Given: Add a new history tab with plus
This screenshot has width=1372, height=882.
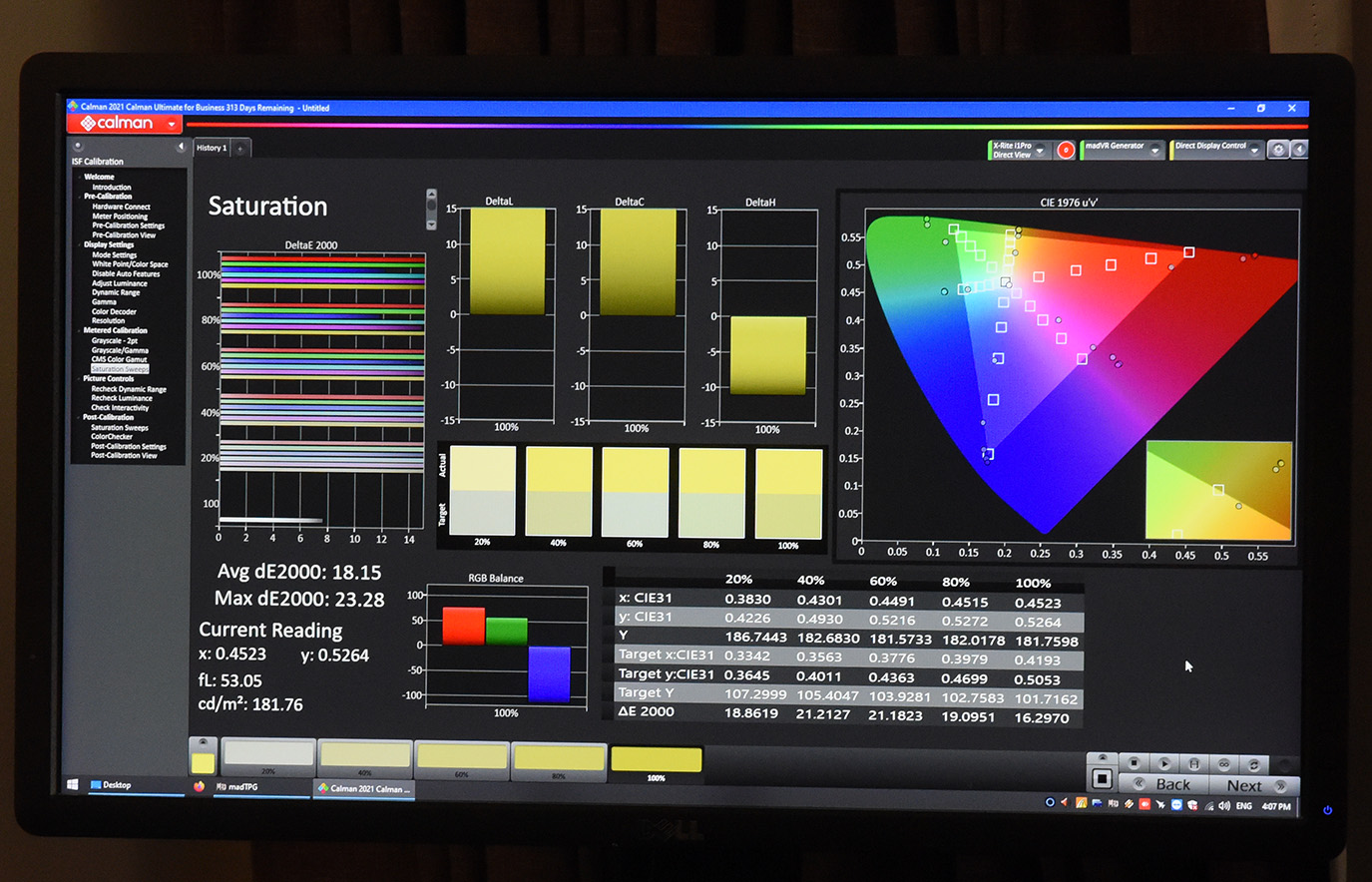Looking at the screenshot, I should pyautogui.click(x=240, y=149).
